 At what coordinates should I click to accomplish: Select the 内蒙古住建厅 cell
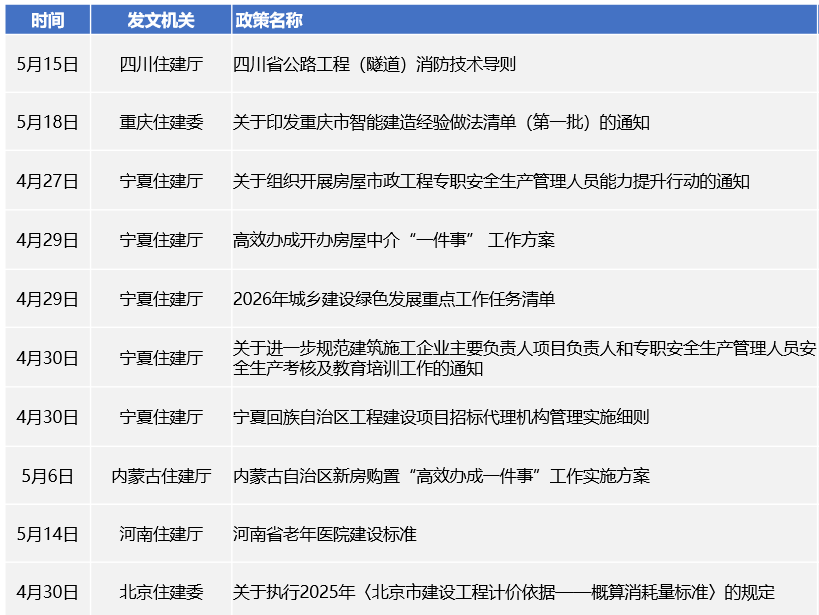point(161,477)
